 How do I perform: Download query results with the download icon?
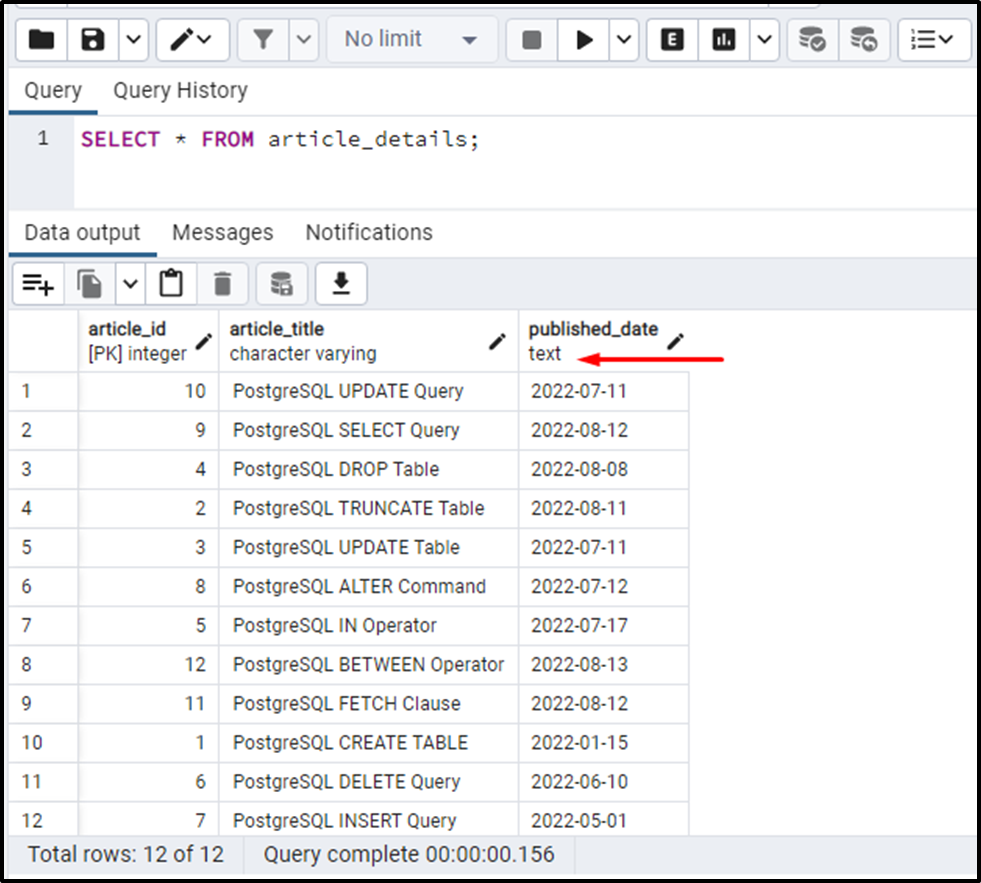point(340,283)
